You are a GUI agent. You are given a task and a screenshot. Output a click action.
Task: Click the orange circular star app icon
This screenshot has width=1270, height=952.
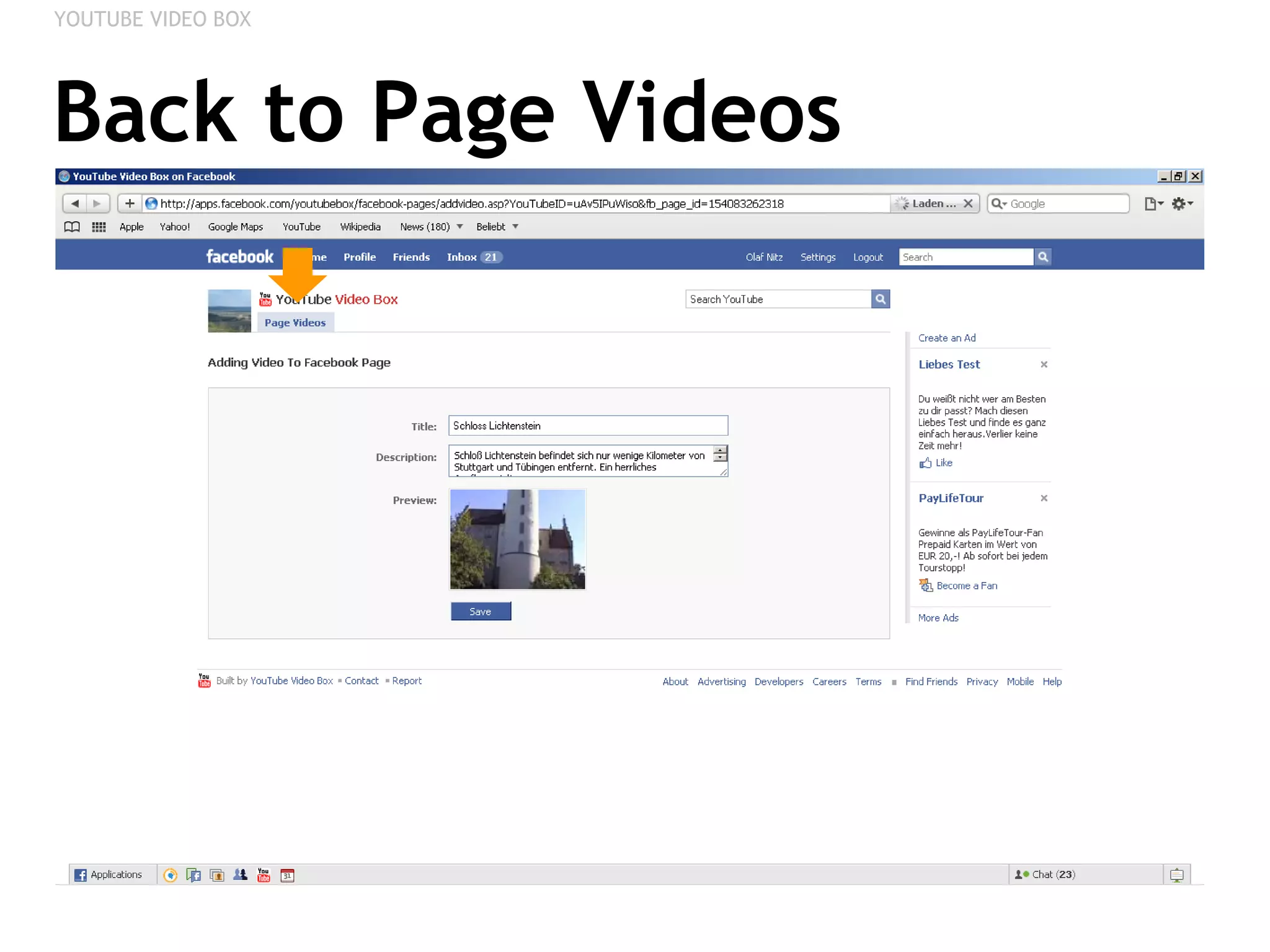[170, 875]
